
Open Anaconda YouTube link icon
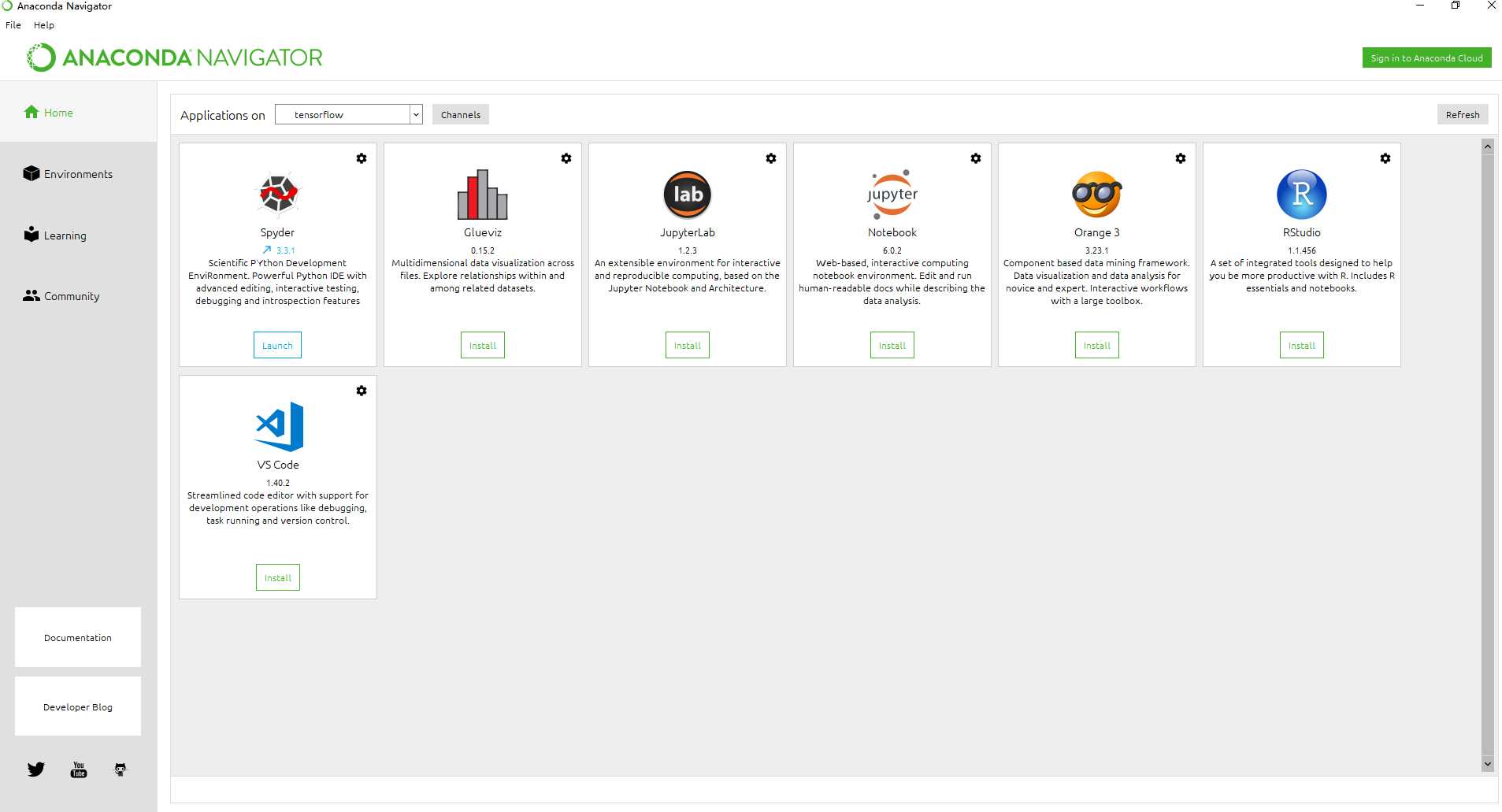[x=79, y=769]
